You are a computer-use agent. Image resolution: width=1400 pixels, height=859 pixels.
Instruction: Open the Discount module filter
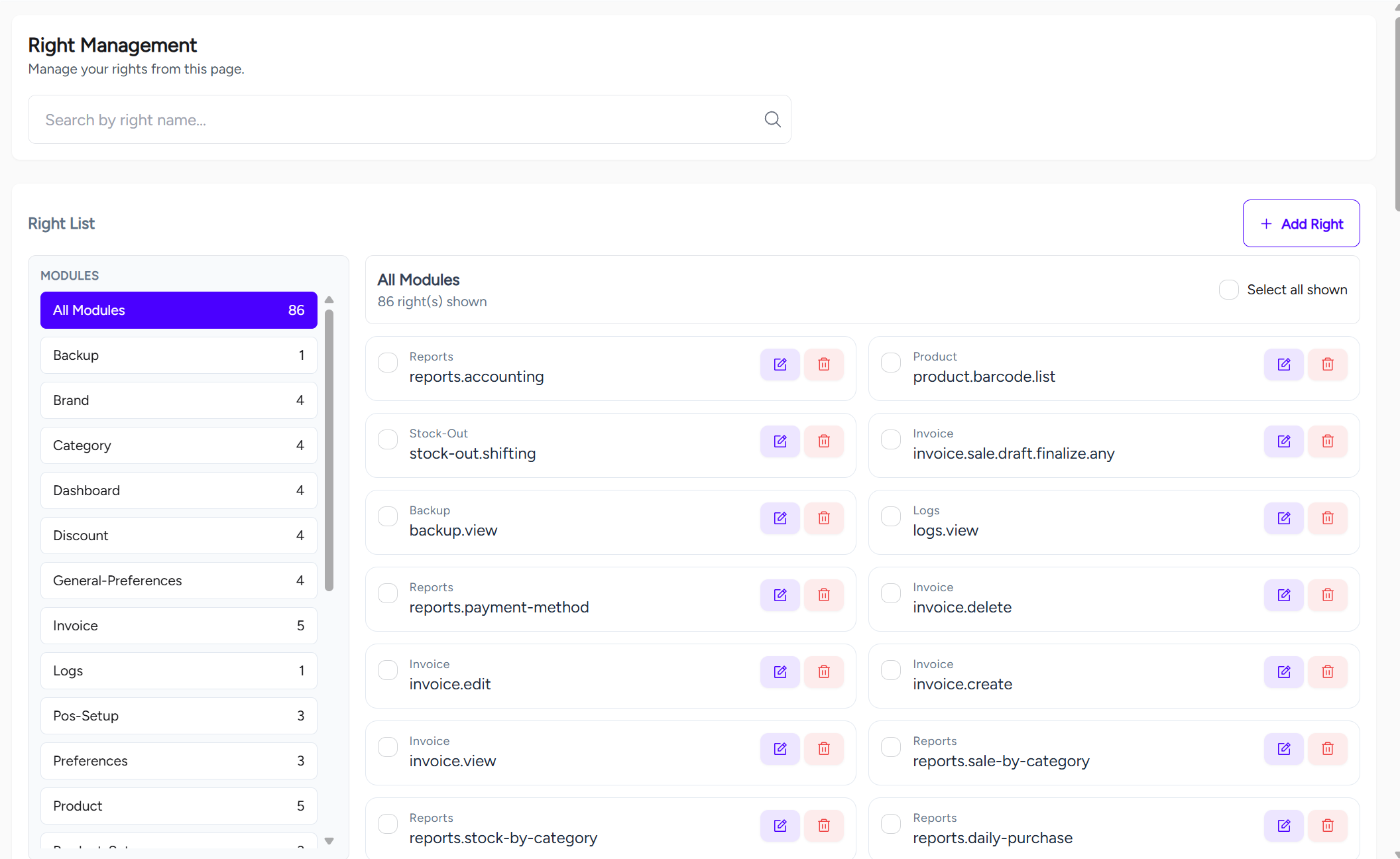click(x=179, y=536)
